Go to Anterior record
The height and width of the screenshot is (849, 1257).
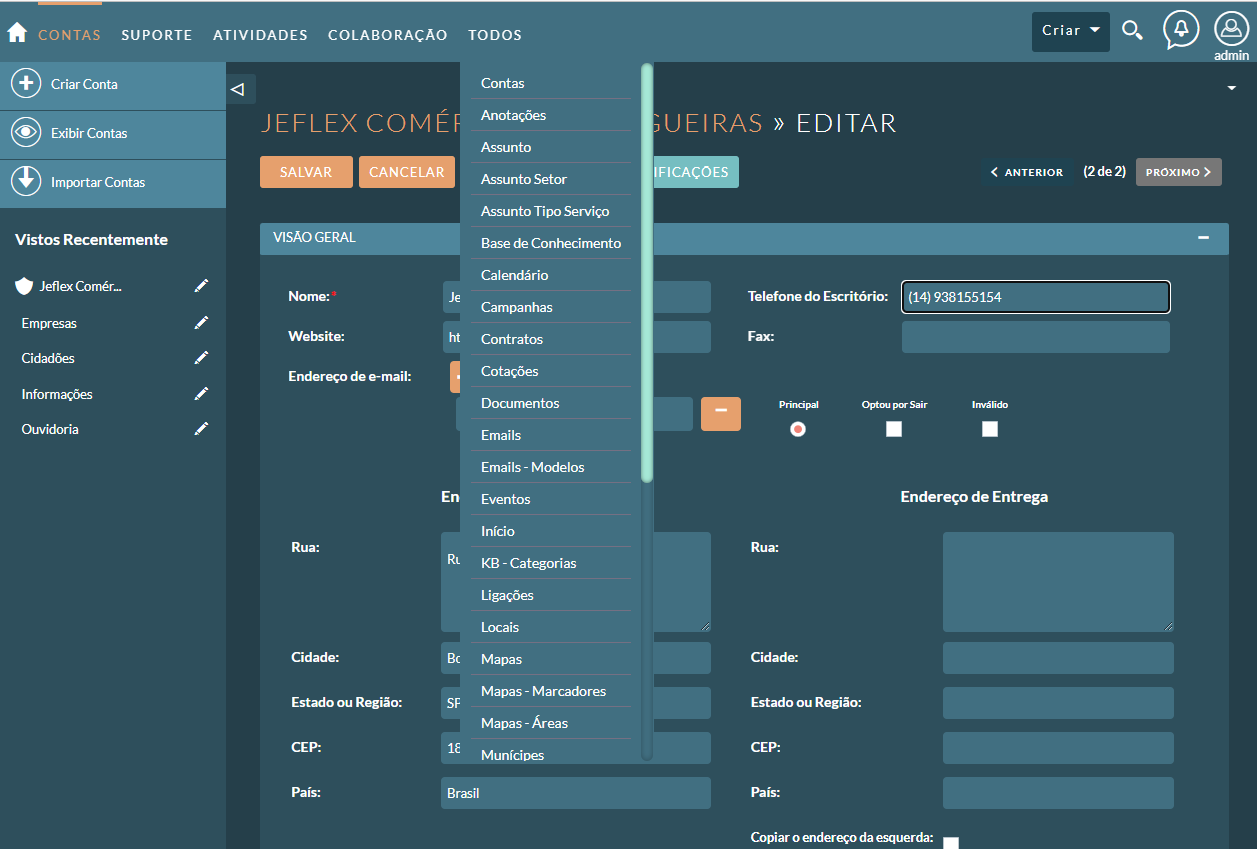click(1027, 172)
